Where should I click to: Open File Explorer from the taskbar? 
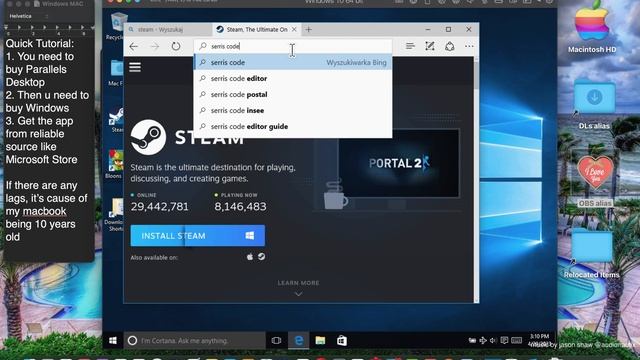tap(320, 340)
